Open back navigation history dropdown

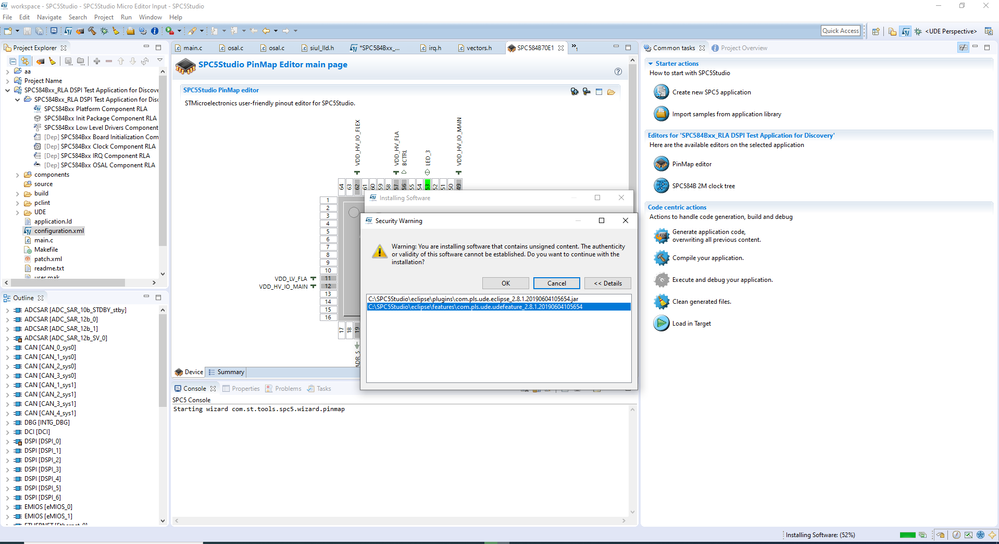click(x=275, y=31)
